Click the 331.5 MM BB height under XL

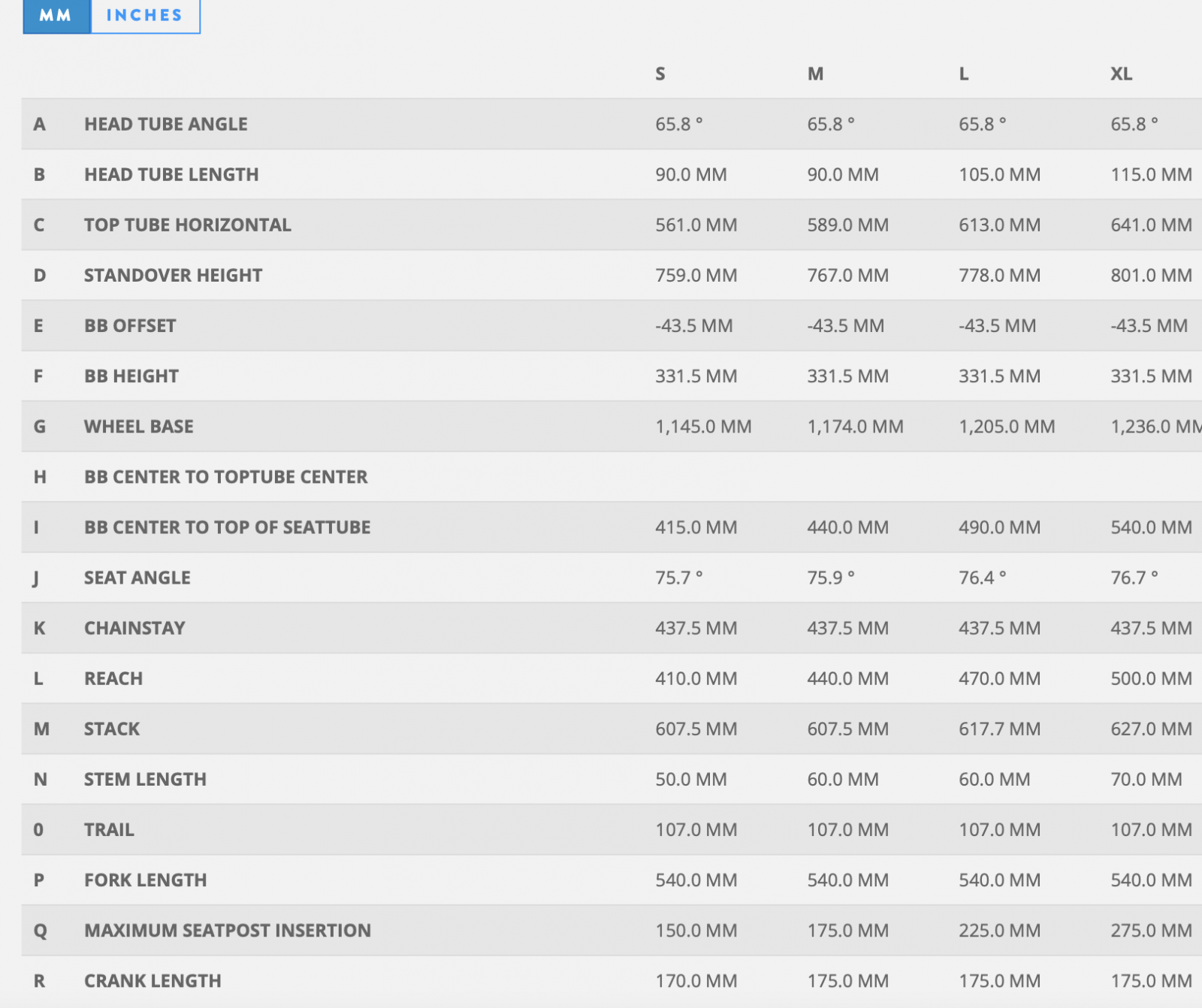[x=1152, y=376]
